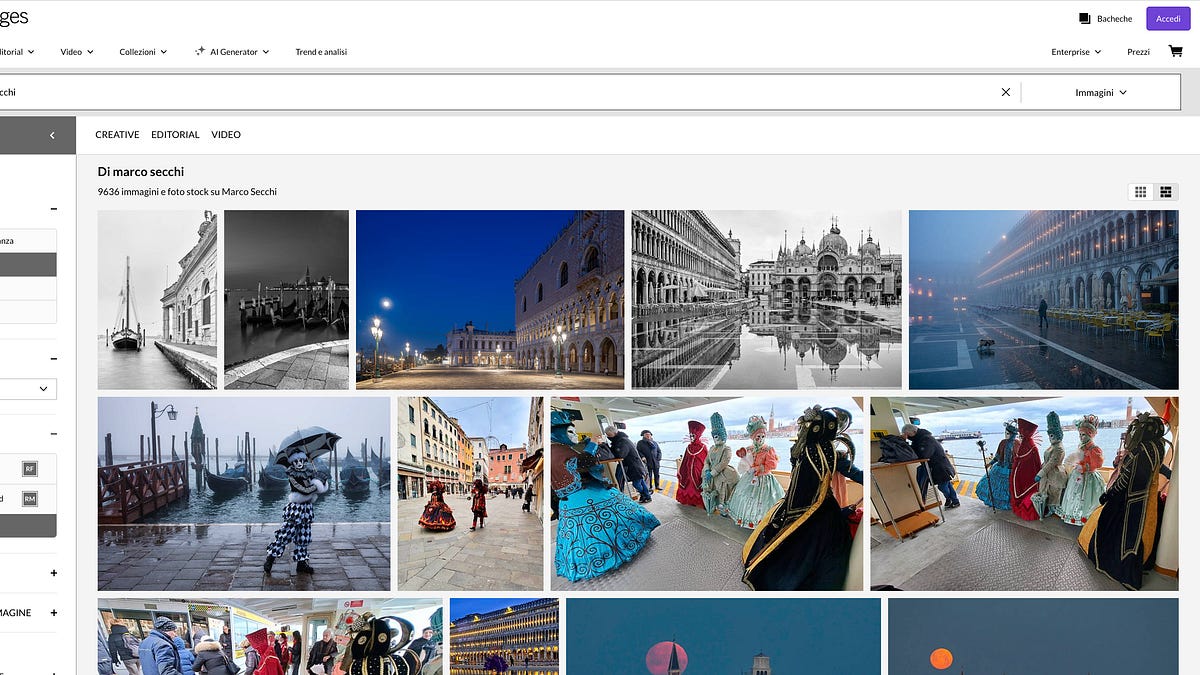Open the crowded vaporetto masks photo
1200x675 pixels.
tap(270, 636)
